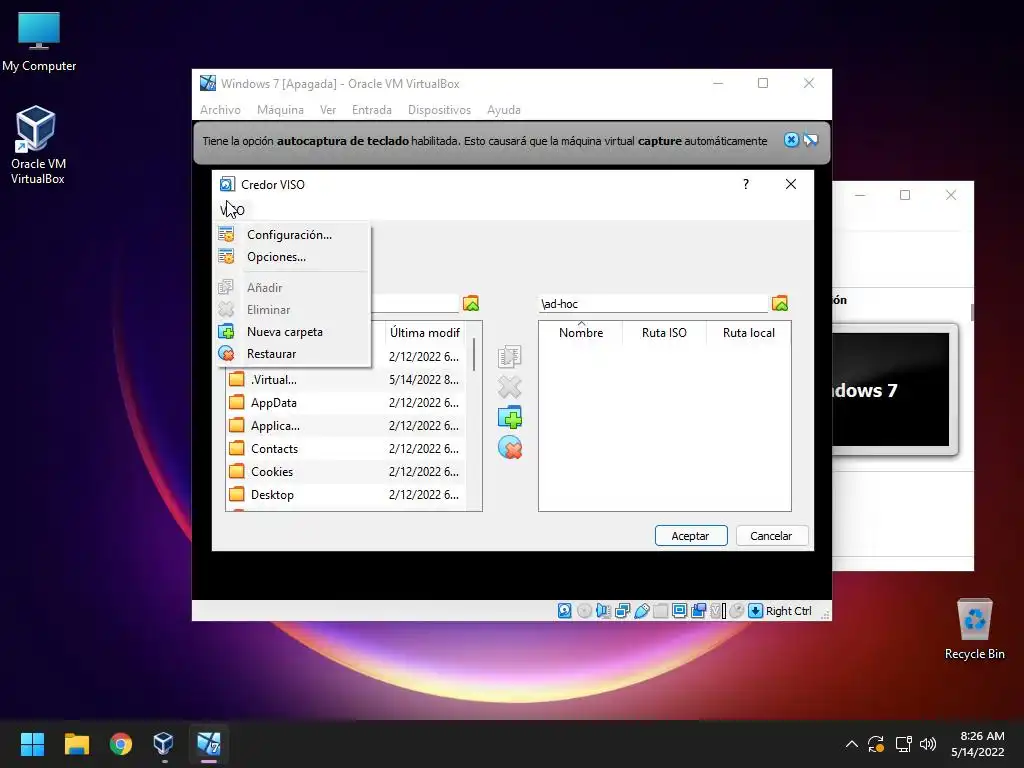Click the shared folders status bar icon

click(x=660, y=611)
